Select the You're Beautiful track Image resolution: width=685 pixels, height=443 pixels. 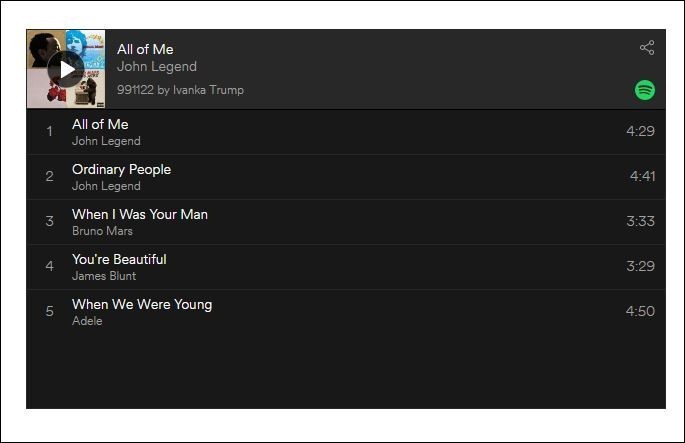(x=119, y=259)
